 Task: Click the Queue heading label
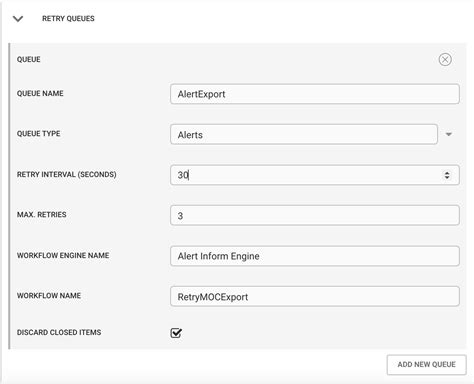[29, 59]
